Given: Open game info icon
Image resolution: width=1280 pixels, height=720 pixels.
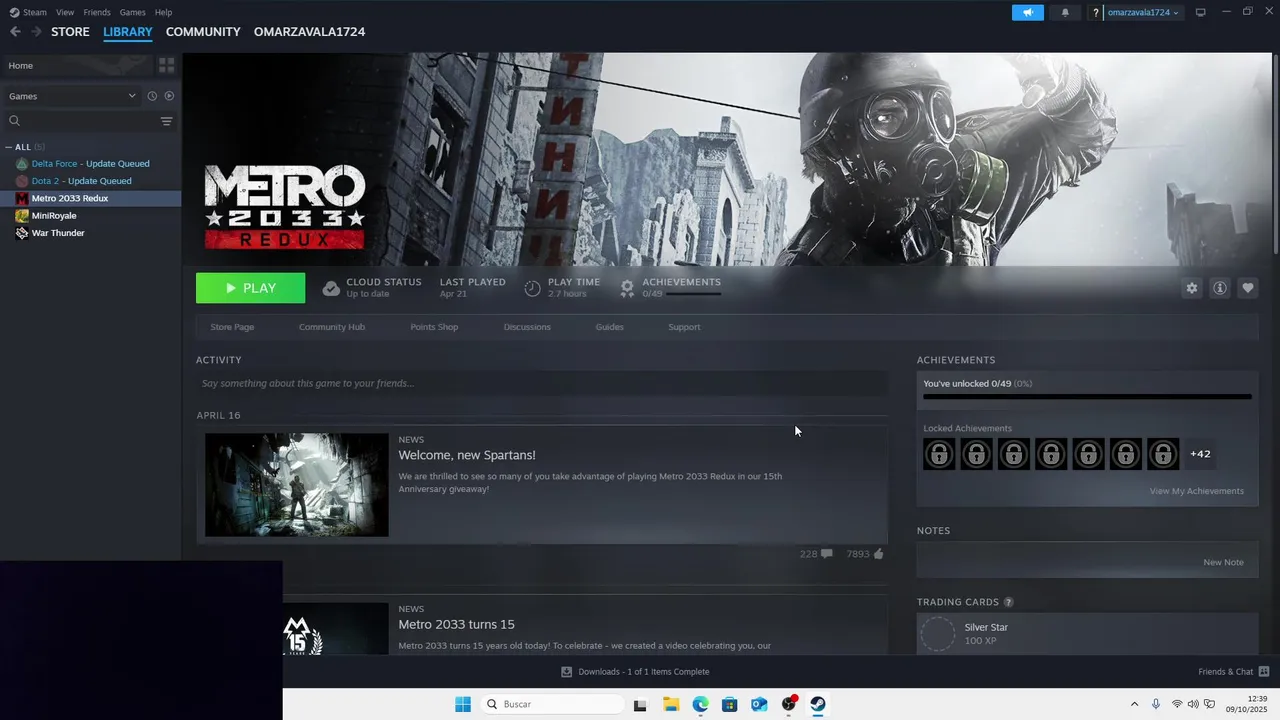Looking at the screenshot, I should (1220, 288).
